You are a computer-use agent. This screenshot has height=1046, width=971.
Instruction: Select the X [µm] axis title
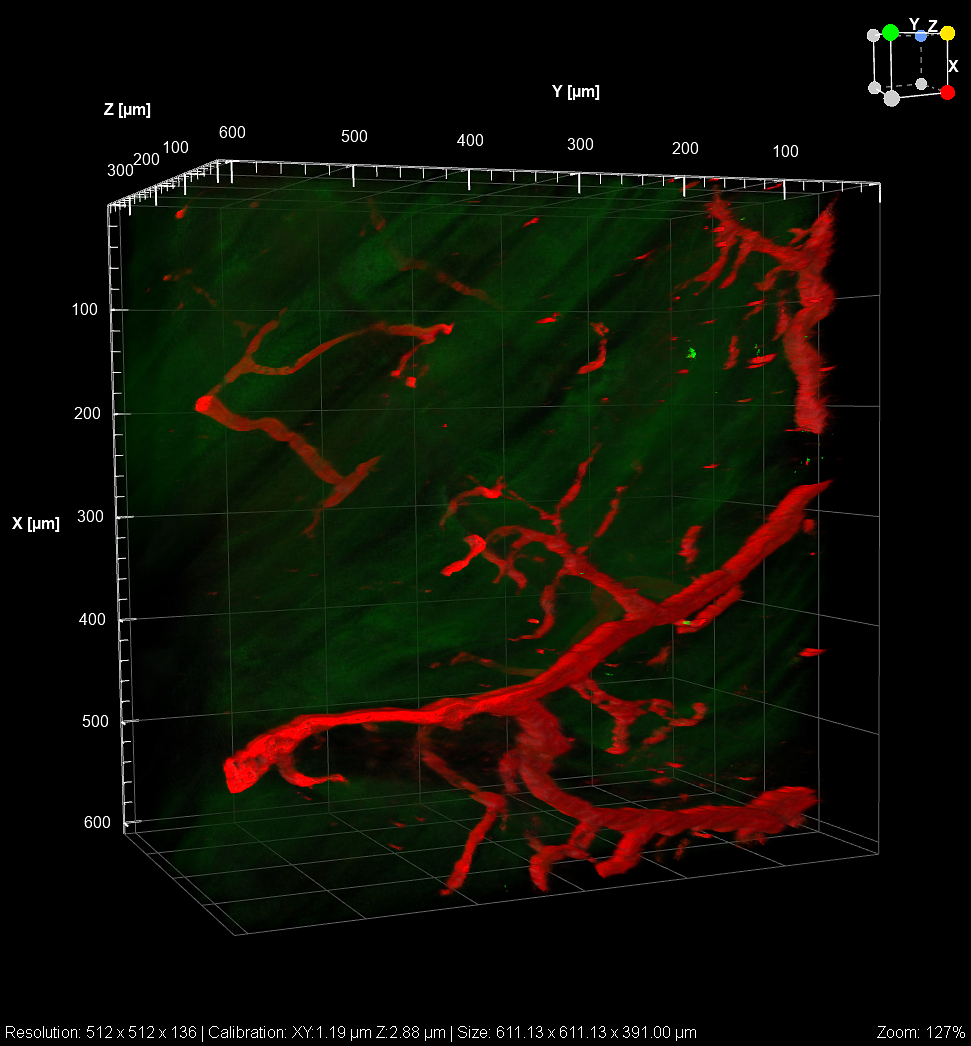click(36, 523)
